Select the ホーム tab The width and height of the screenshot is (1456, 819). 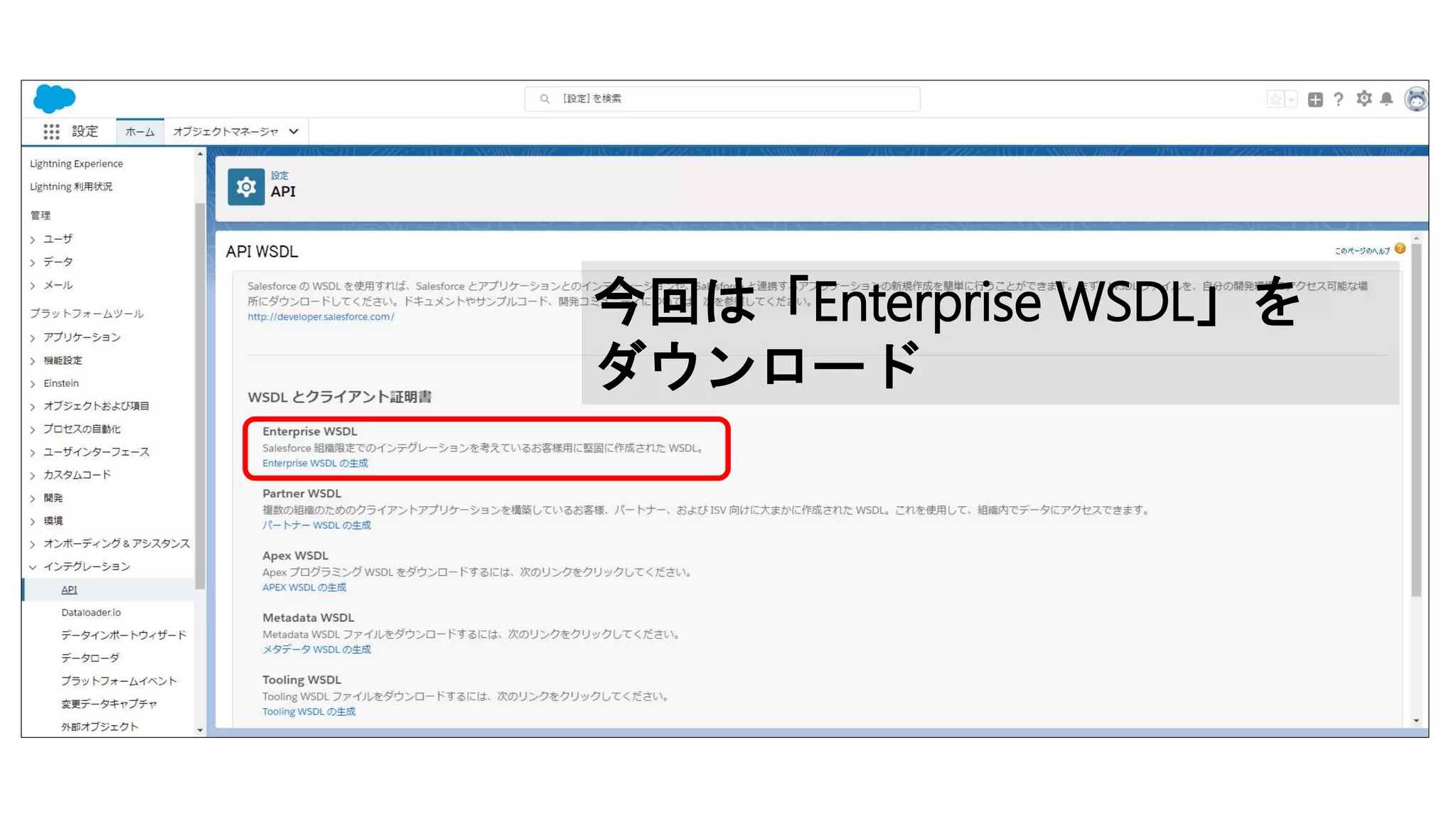[140, 132]
